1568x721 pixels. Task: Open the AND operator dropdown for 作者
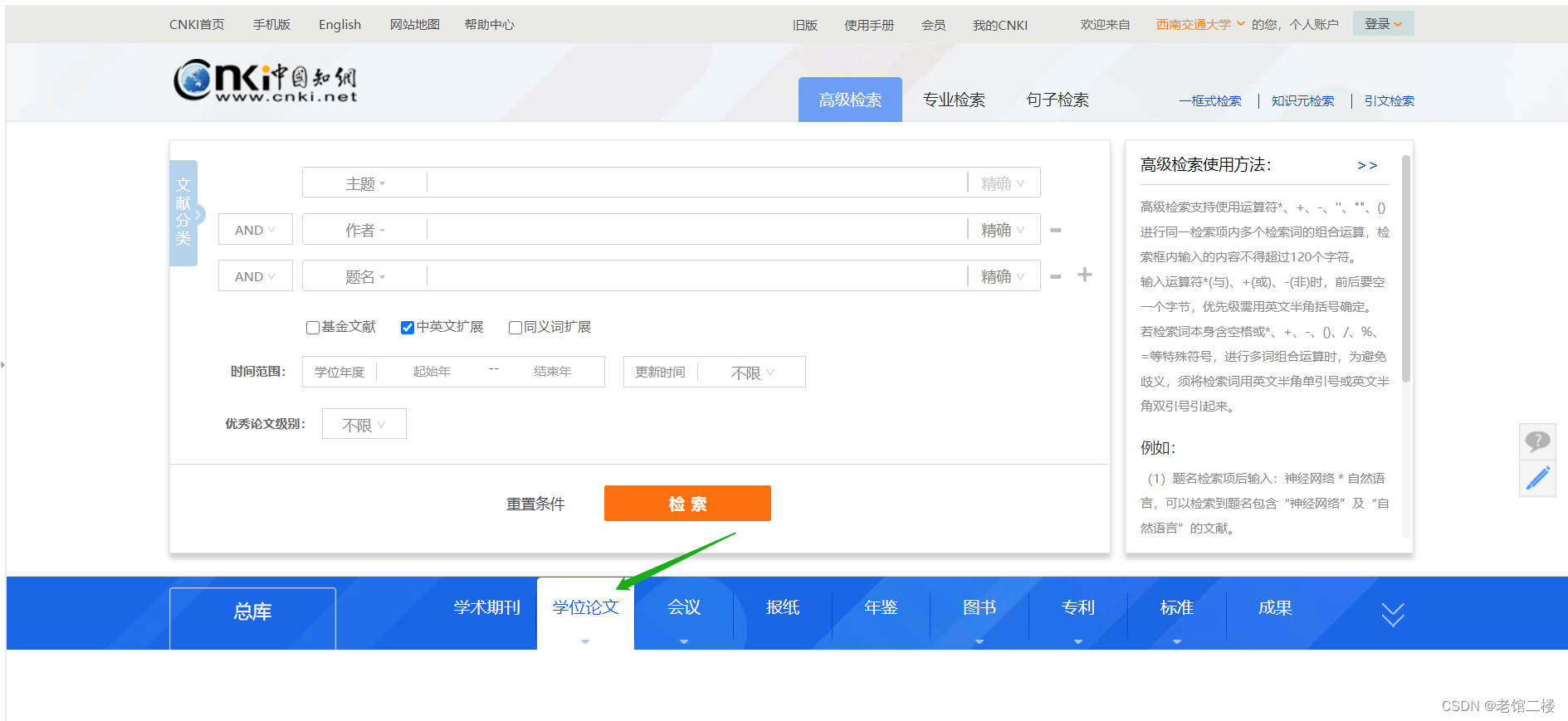(x=255, y=230)
